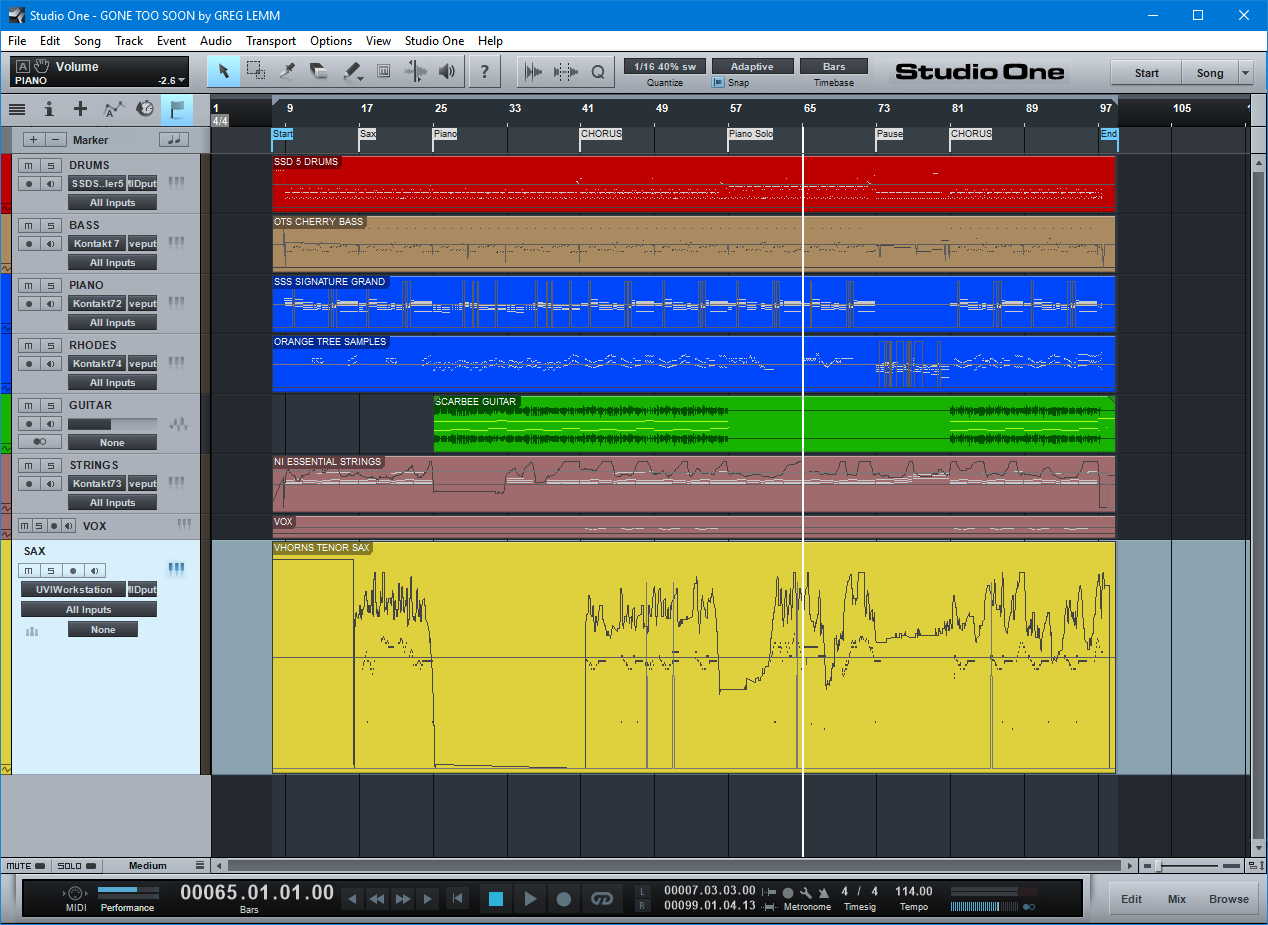Image resolution: width=1268 pixels, height=925 pixels.
Task: Open the Song menu
Action: click(87, 41)
